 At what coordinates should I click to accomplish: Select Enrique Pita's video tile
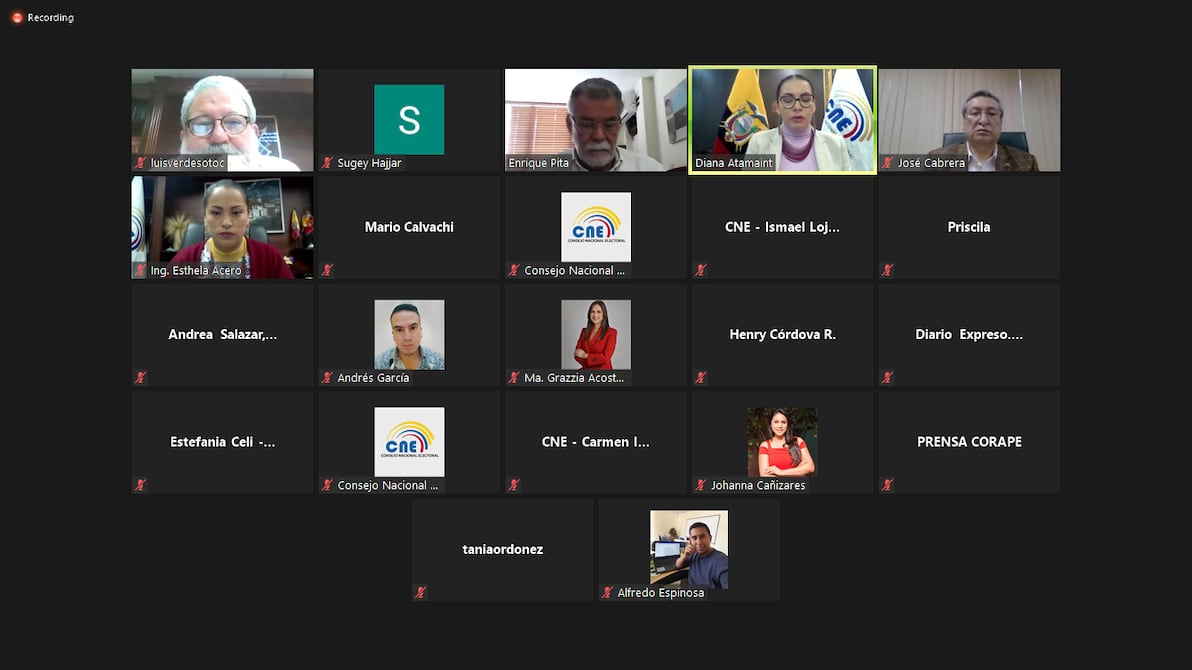[x=596, y=119]
